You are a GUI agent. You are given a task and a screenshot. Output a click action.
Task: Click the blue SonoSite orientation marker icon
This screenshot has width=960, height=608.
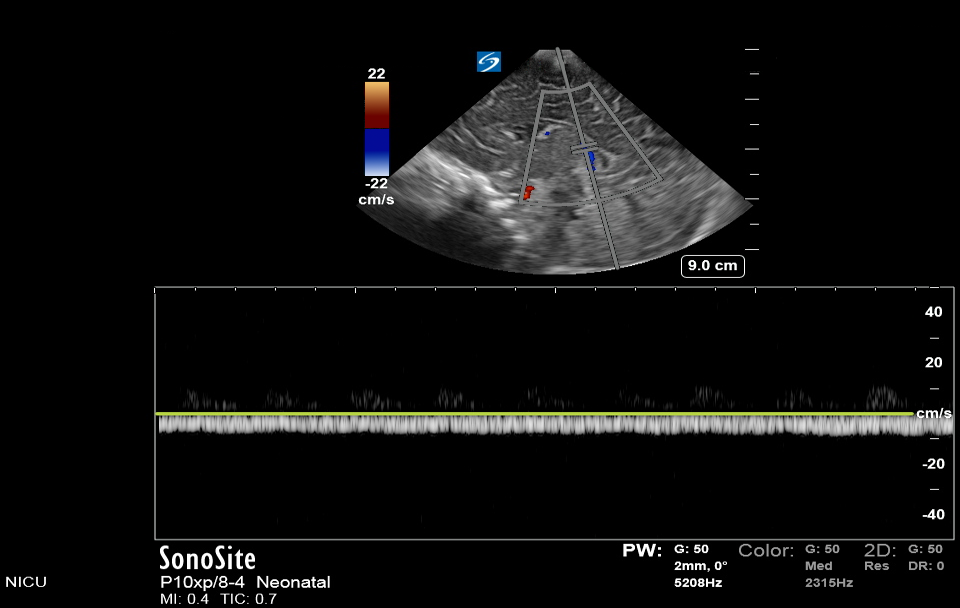pos(489,62)
